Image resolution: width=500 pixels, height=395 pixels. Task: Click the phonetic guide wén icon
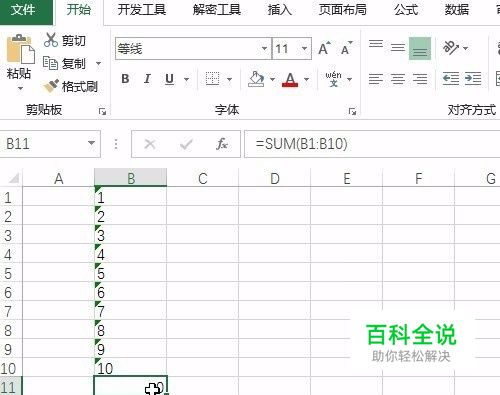334,79
